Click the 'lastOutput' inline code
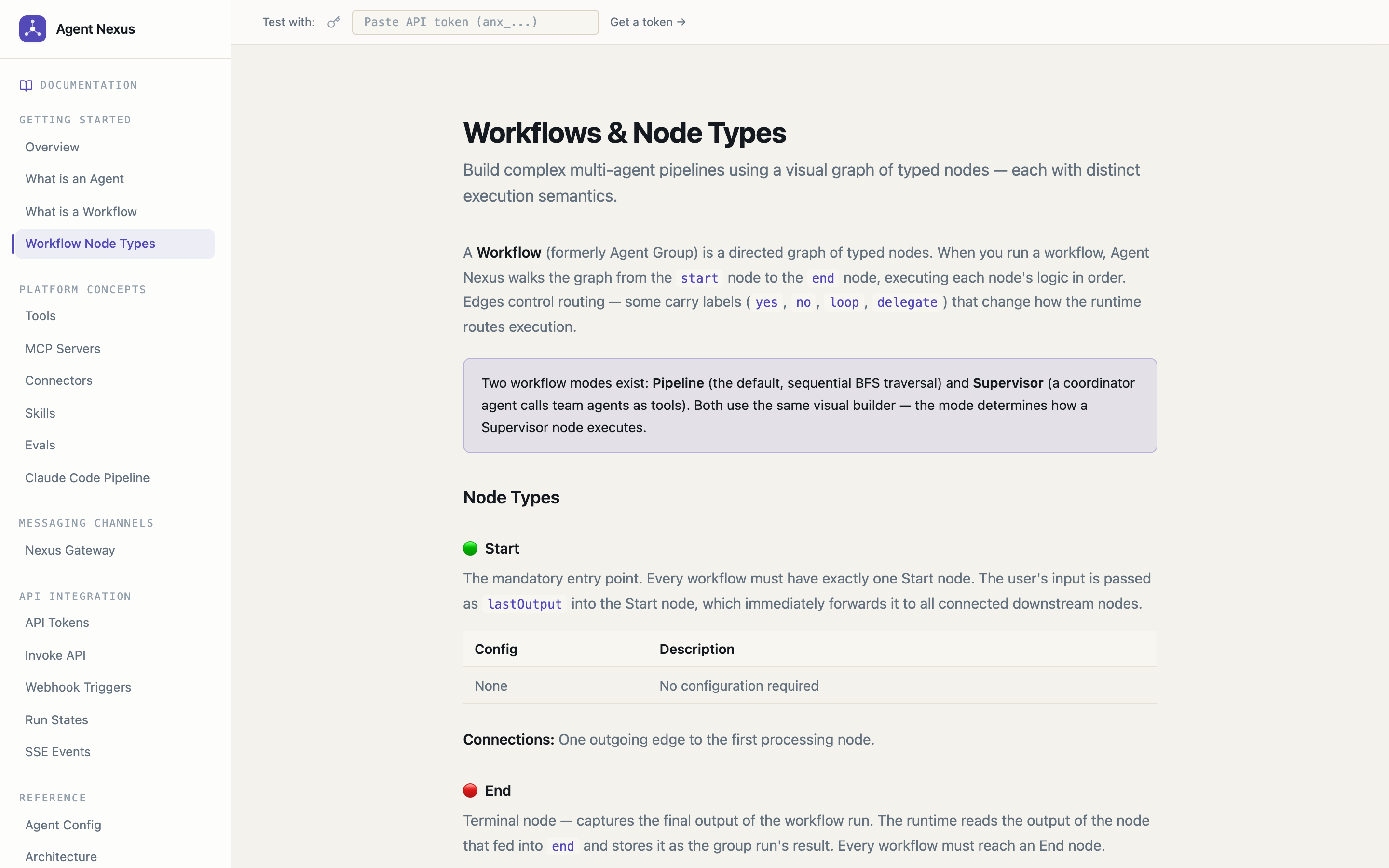Screen dimensions: 1389x868 click(525, 605)
